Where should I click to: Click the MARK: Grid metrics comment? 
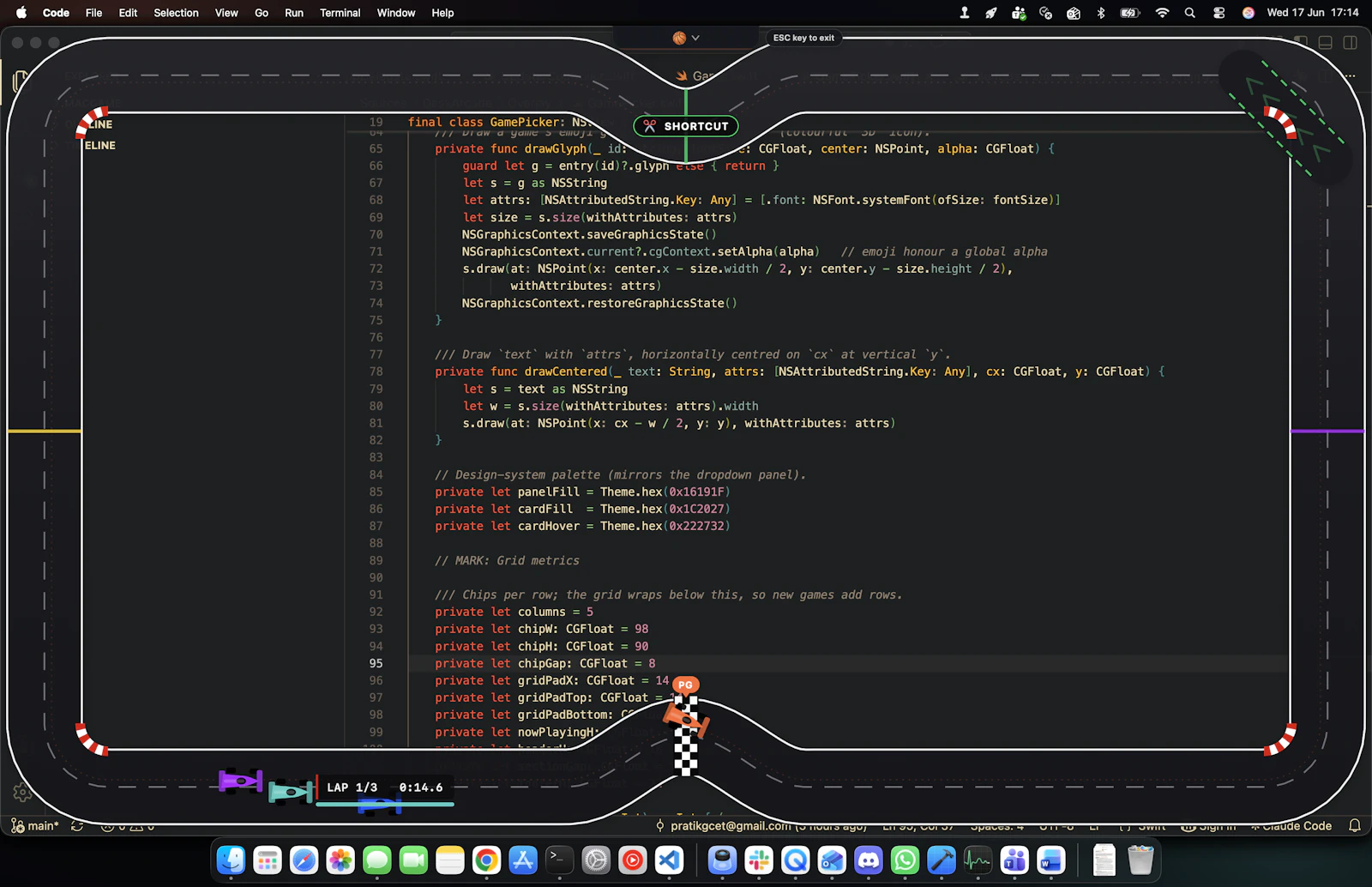click(x=507, y=560)
